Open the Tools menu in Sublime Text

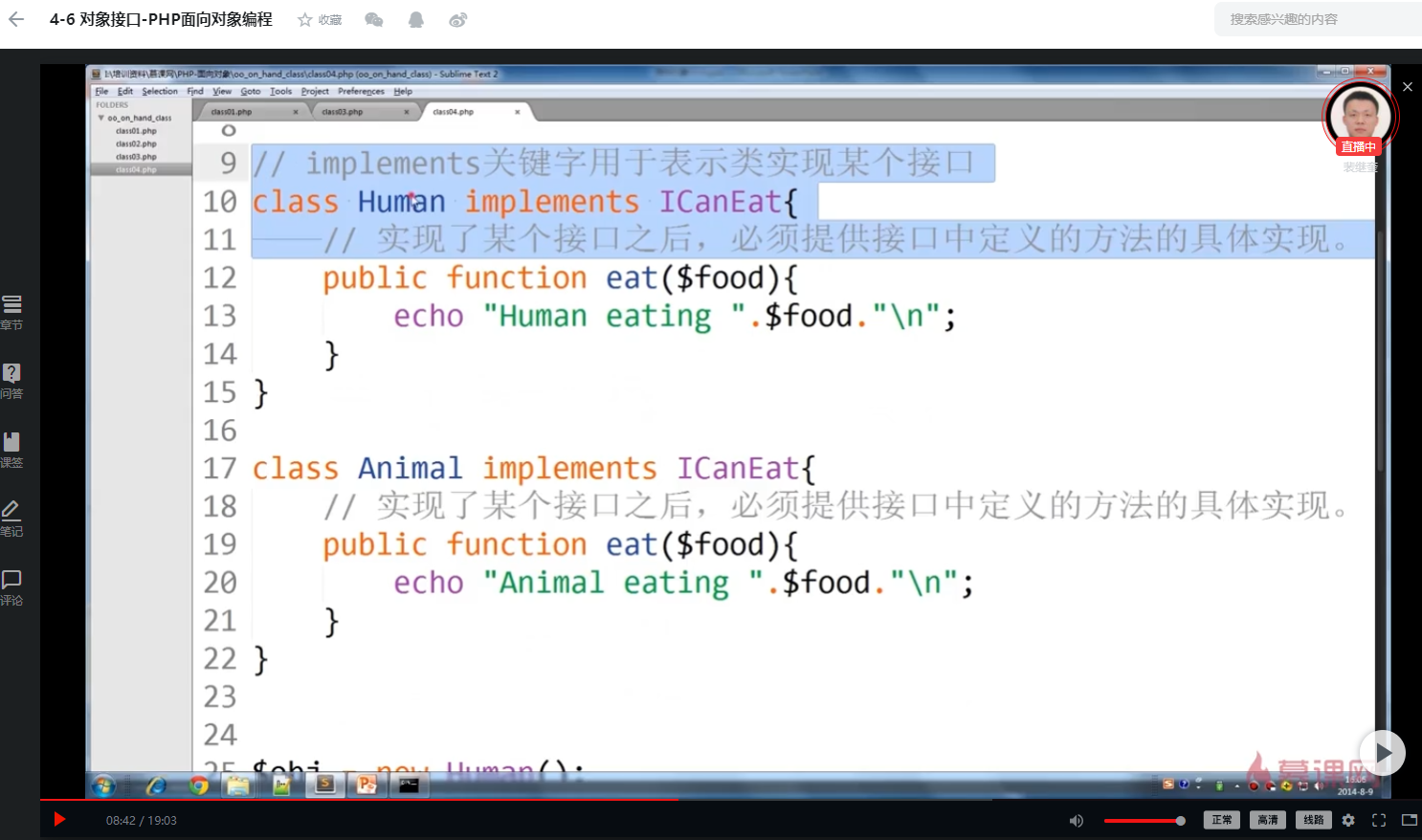pyautogui.click(x=281, y=92)
